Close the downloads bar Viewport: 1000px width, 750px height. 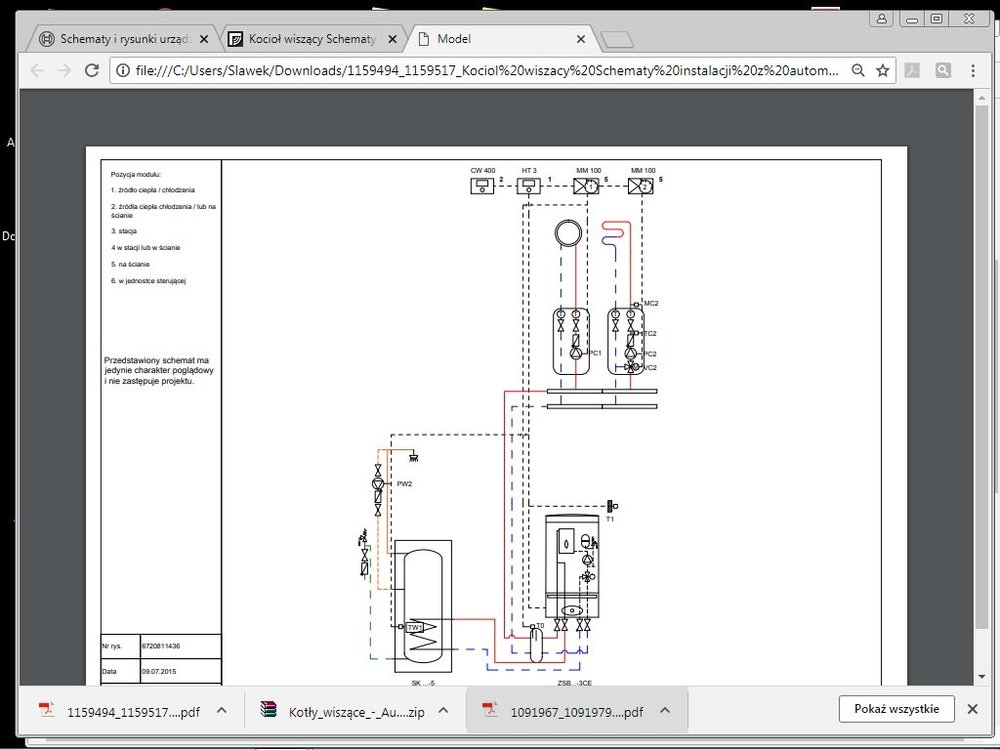[x=972, y=709]
